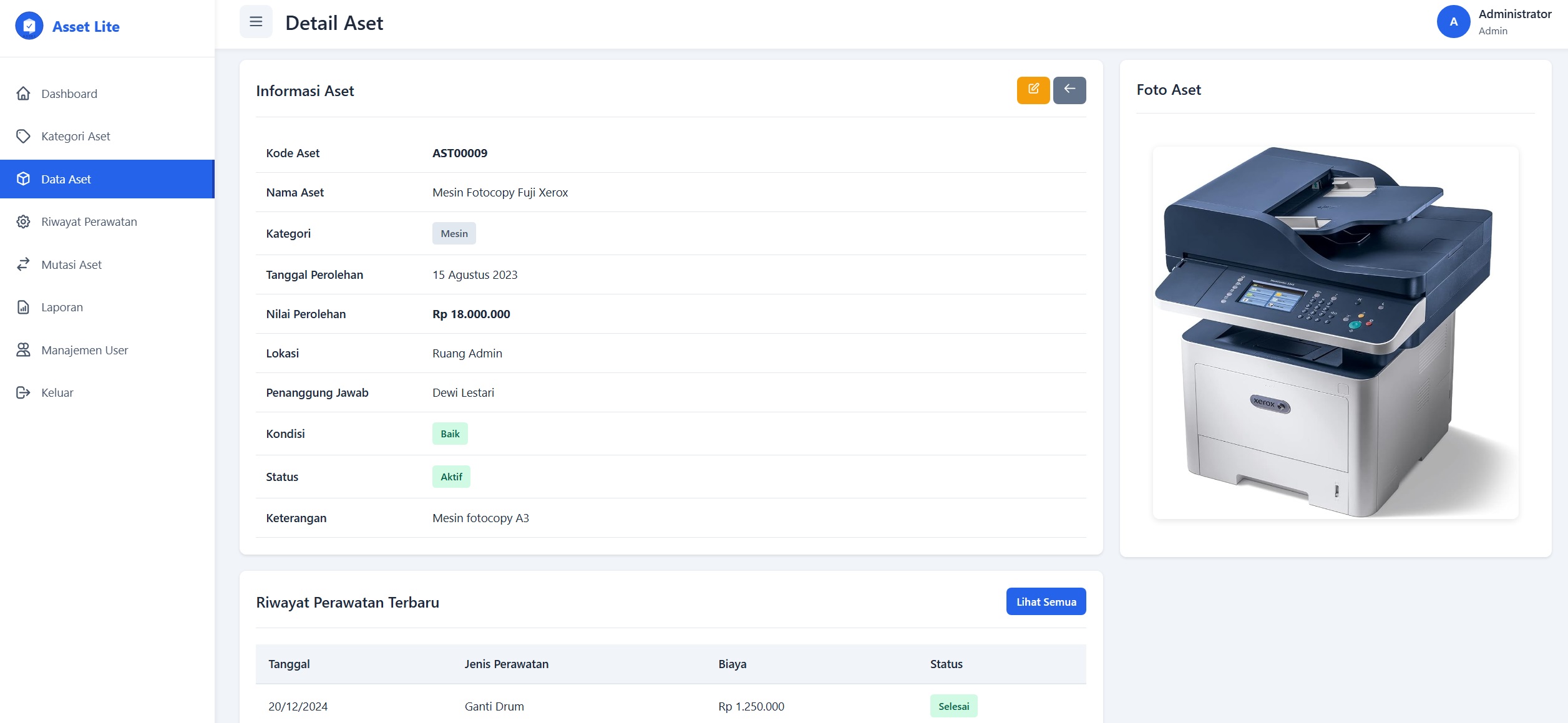
Task: Go to Riwayat Perawatan menu
Action: click(89, 221)
